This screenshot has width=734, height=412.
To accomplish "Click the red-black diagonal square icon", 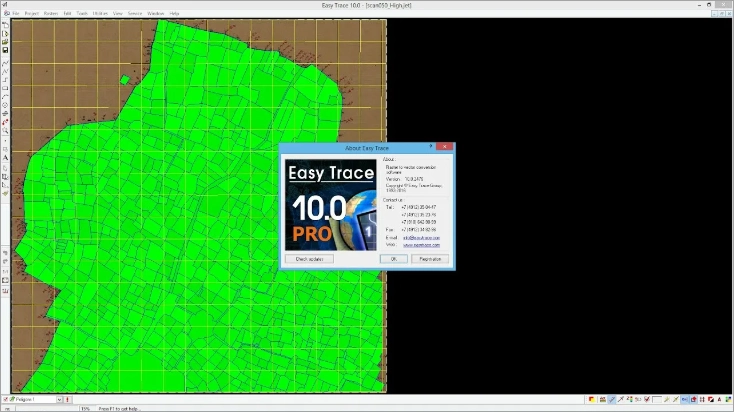I will point(711,399).
